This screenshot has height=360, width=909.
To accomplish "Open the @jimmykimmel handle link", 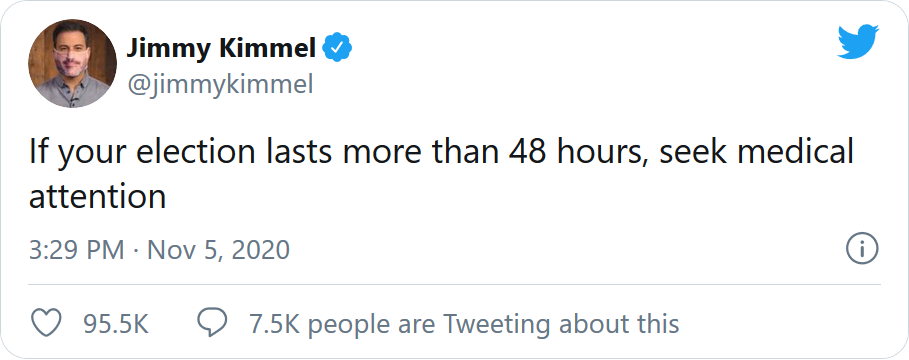I will [x=220, y=85].
